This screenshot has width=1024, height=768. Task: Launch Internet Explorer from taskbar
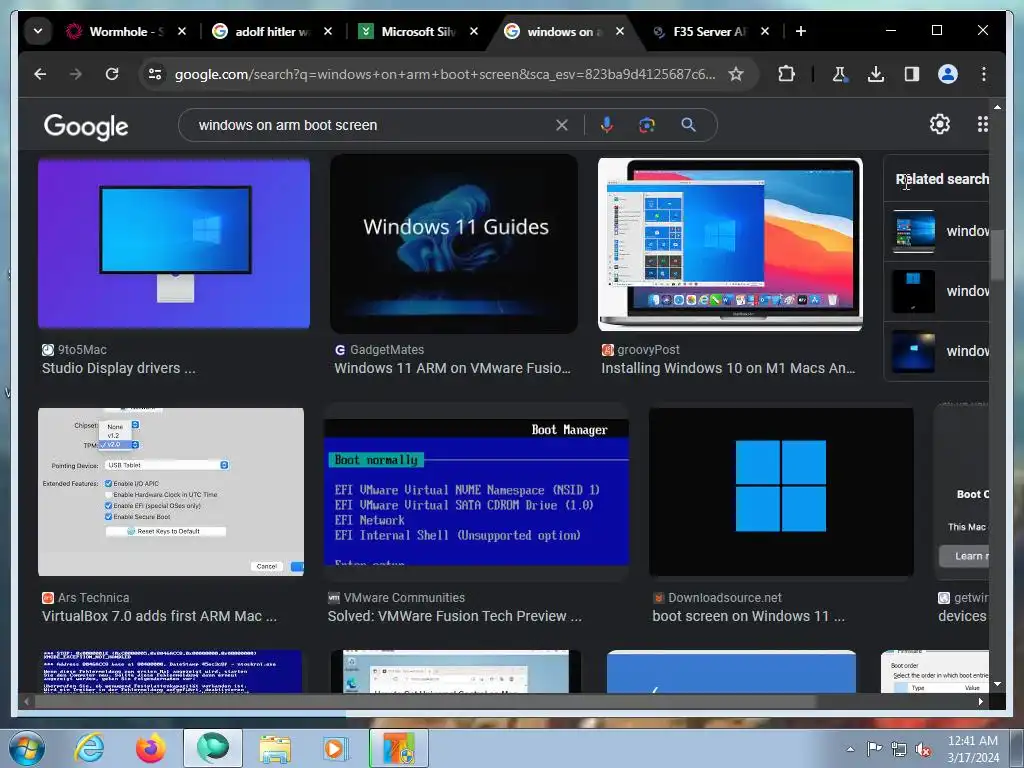[89, 749]
